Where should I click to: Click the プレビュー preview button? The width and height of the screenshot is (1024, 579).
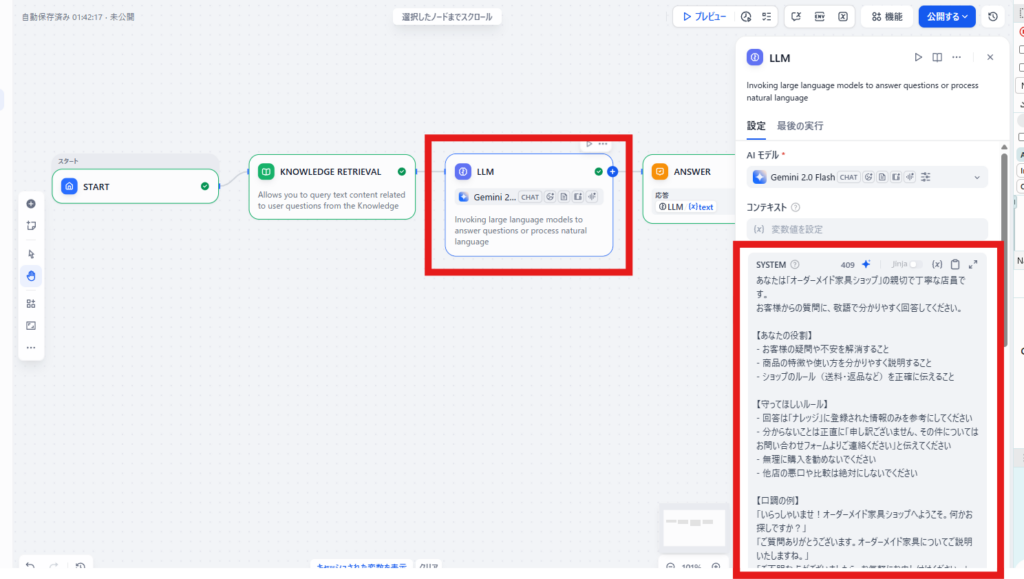pos(704,17)
